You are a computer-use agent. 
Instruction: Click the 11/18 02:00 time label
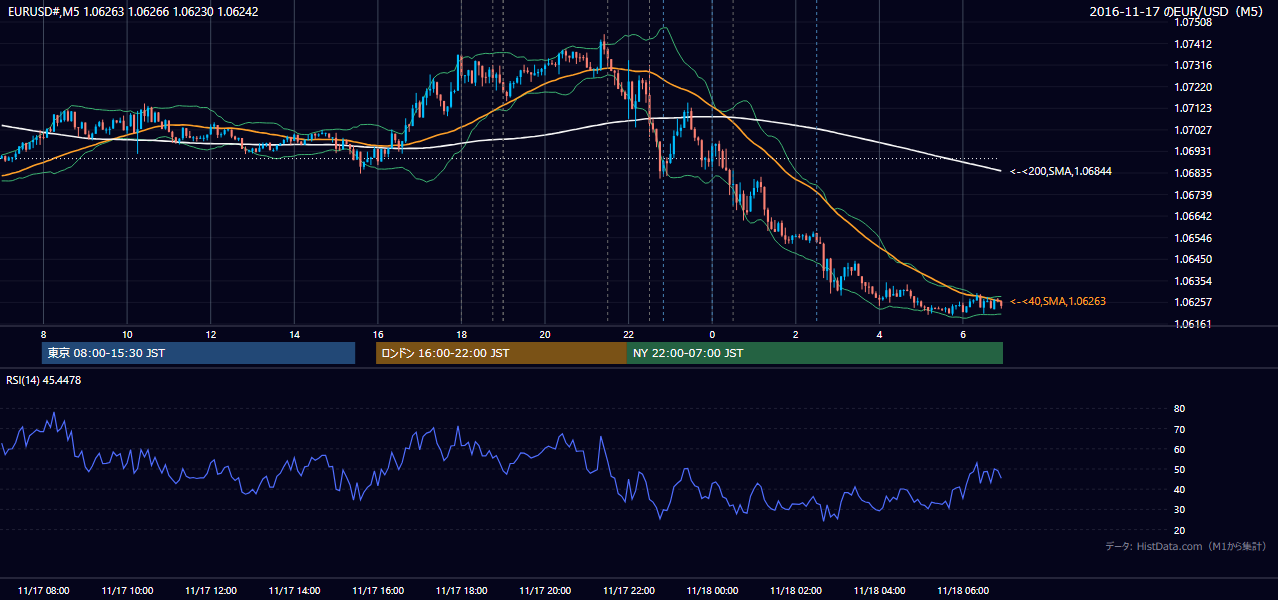click(796, 591)
